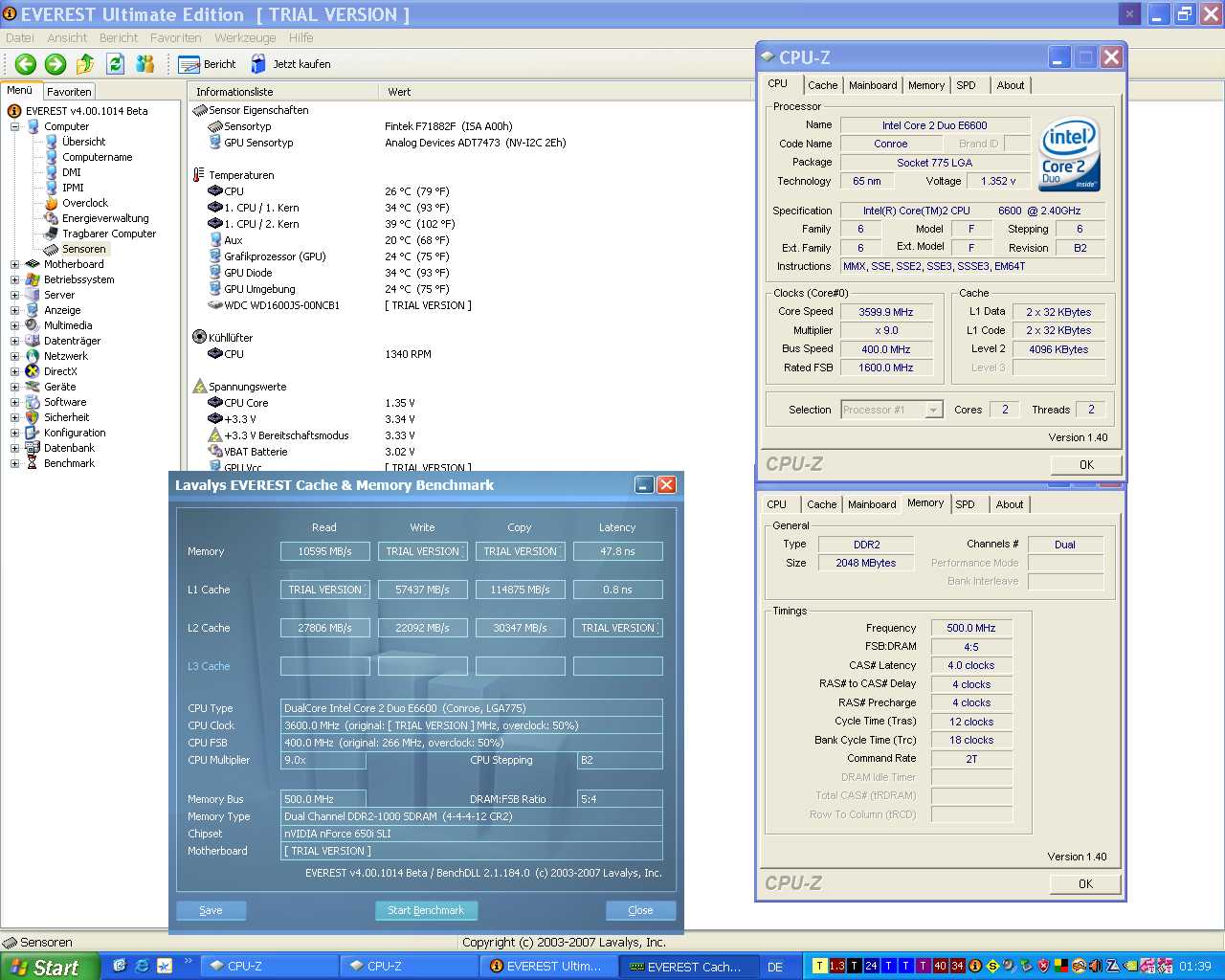Click the Windows Start button
Screen dimensions: 1225x980
coord(50,967)
